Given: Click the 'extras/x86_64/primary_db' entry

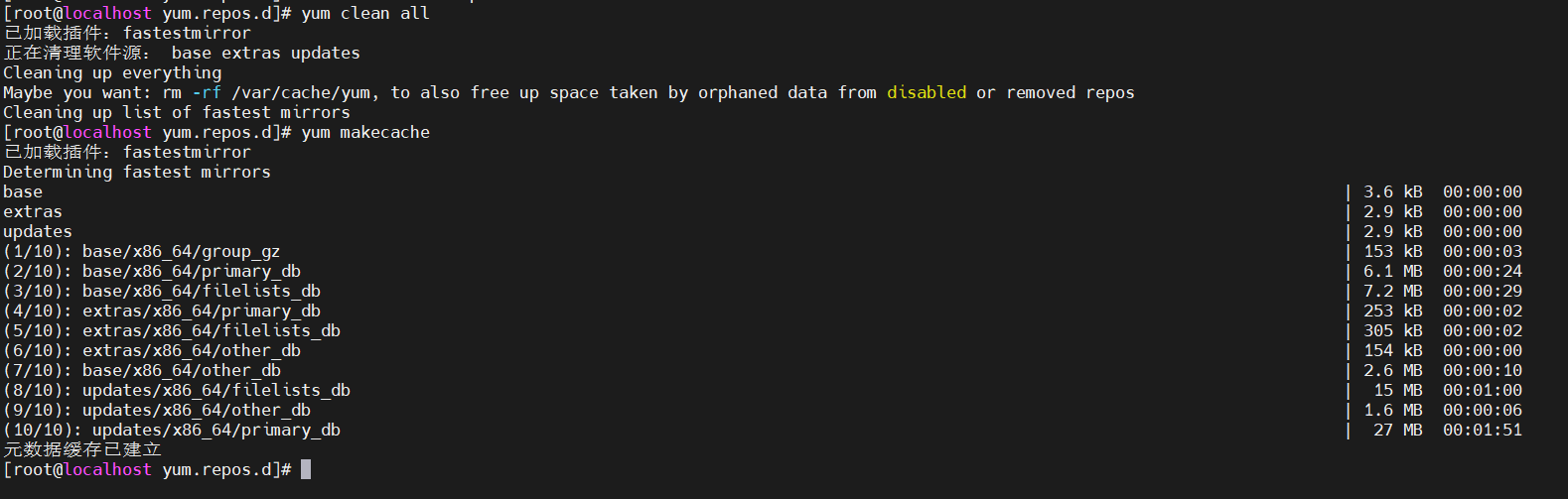Looking at the screenshot, I should [201, 311].
